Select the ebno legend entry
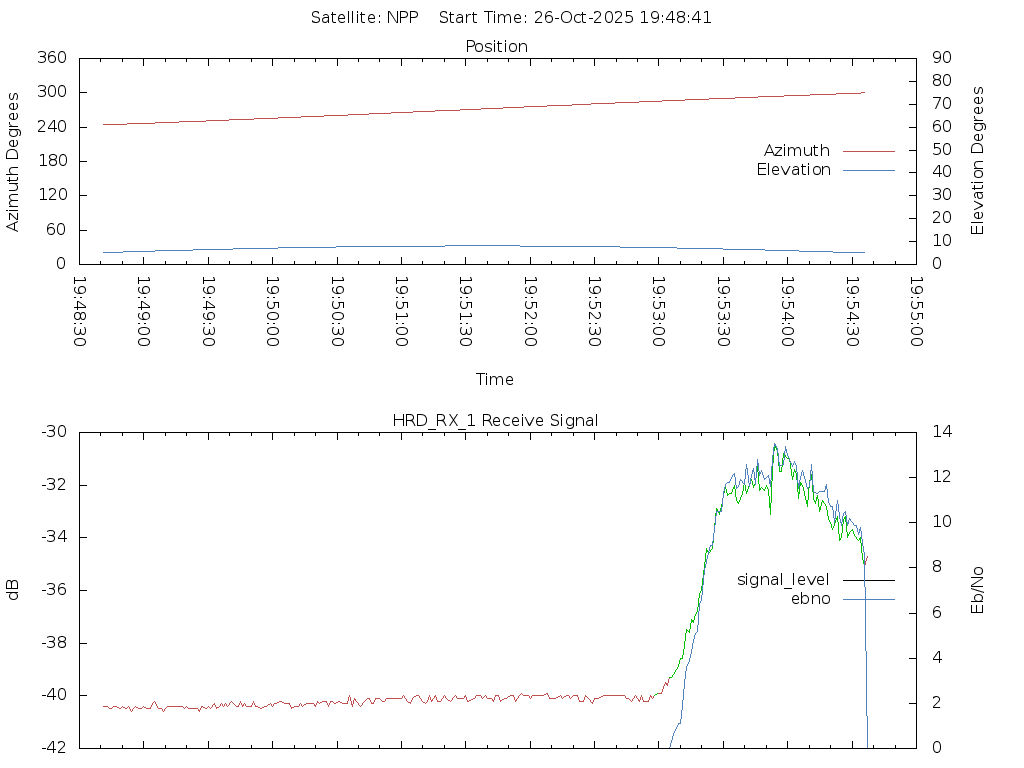The height and width of the screenshot is (768, 1024). click(810, 599)
